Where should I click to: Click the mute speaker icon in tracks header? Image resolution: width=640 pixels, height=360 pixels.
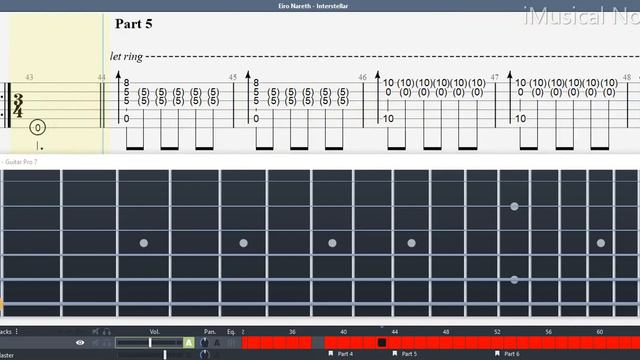(96, 332)
